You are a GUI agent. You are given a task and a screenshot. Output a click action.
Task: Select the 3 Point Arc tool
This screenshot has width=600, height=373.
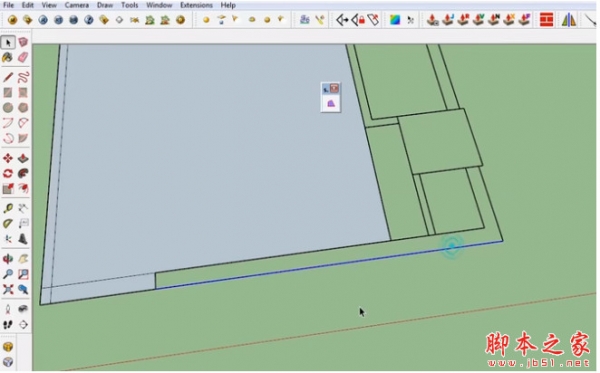(x=8, y=138)
